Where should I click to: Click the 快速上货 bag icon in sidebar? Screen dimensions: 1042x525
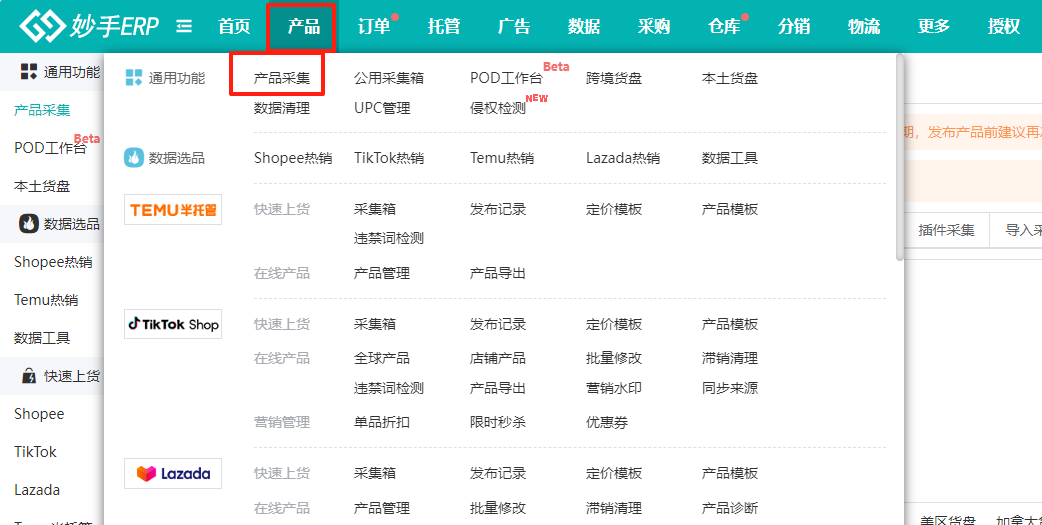coord(29,376)
